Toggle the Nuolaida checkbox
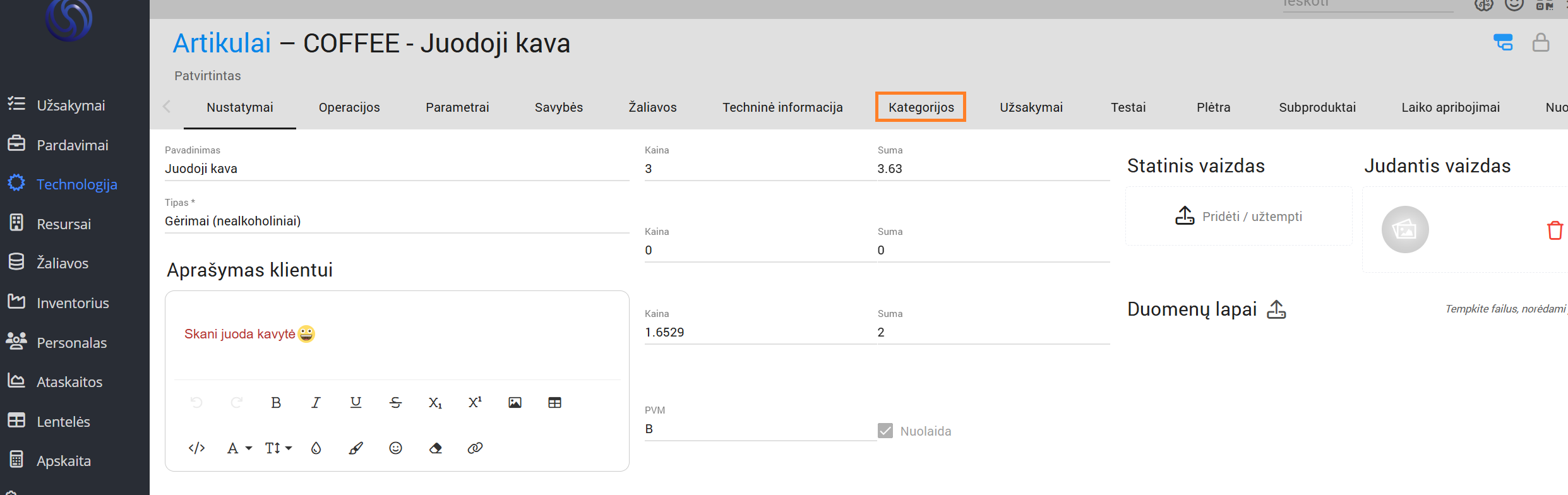The width and height of the screenshot is (1568, 495). [x=885, y=431]
